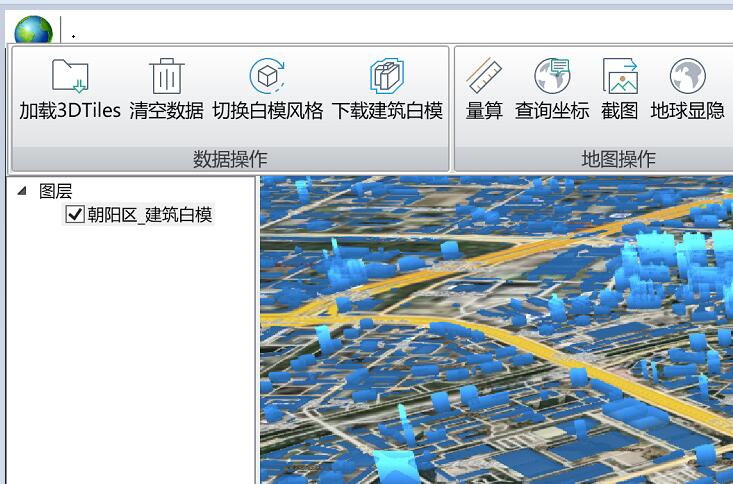Click the 切换白模风格 cube icon
733x484 pixels.
click(267, 75)
